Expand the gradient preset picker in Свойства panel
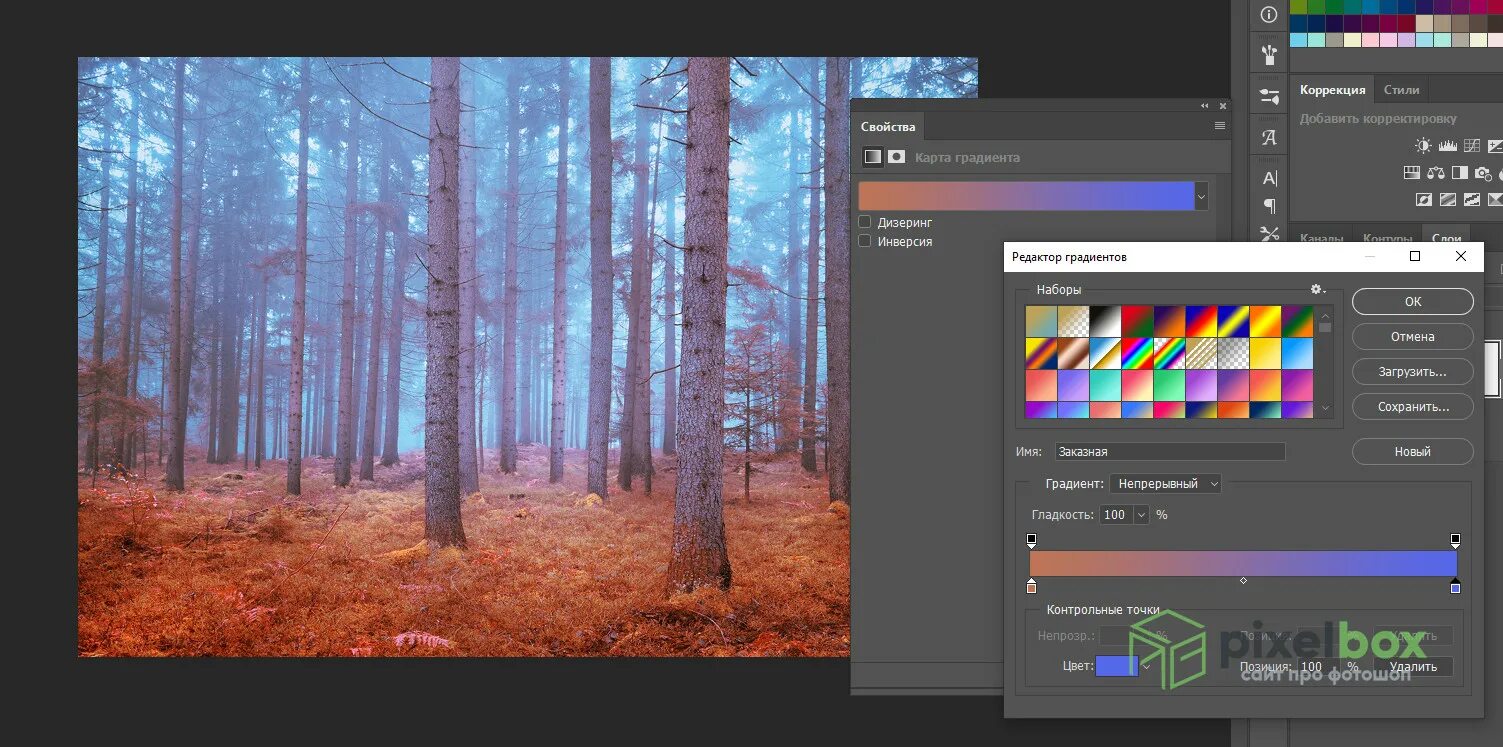Viewport: 1503px width, 747px height. point(1202,196)
